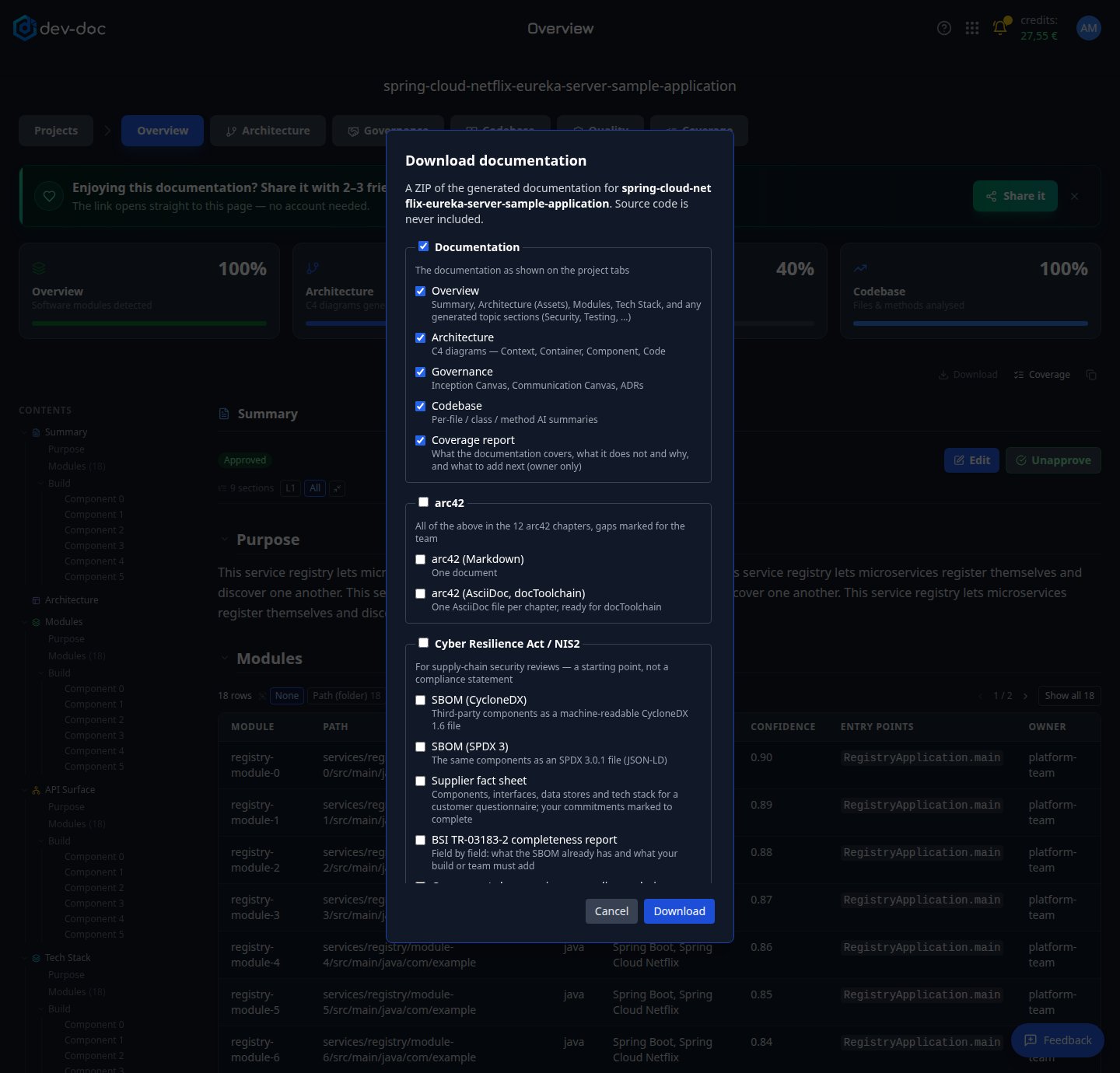Click the dev-doc logo icon
This screenshot has height=1073, width=1120.
coord(25,28)
